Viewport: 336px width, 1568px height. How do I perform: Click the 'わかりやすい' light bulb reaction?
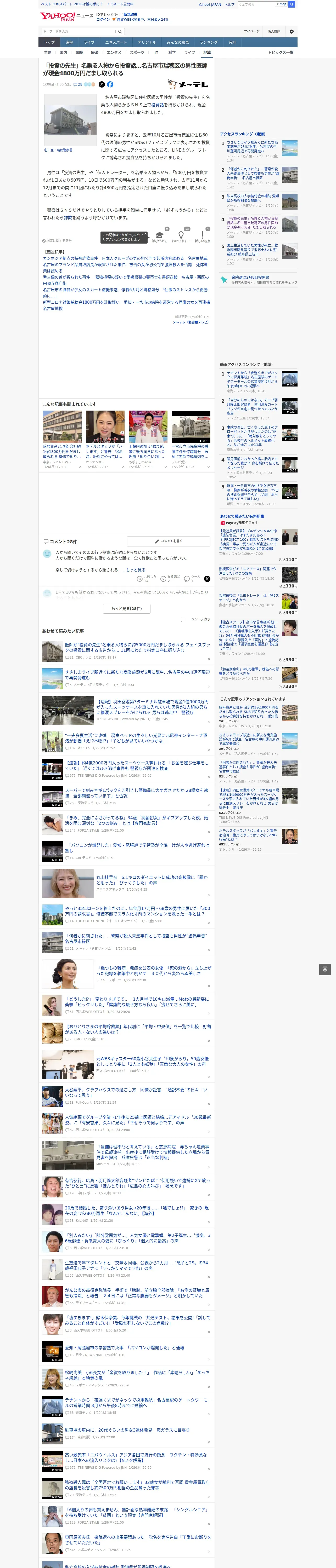[x=181, y=236]
